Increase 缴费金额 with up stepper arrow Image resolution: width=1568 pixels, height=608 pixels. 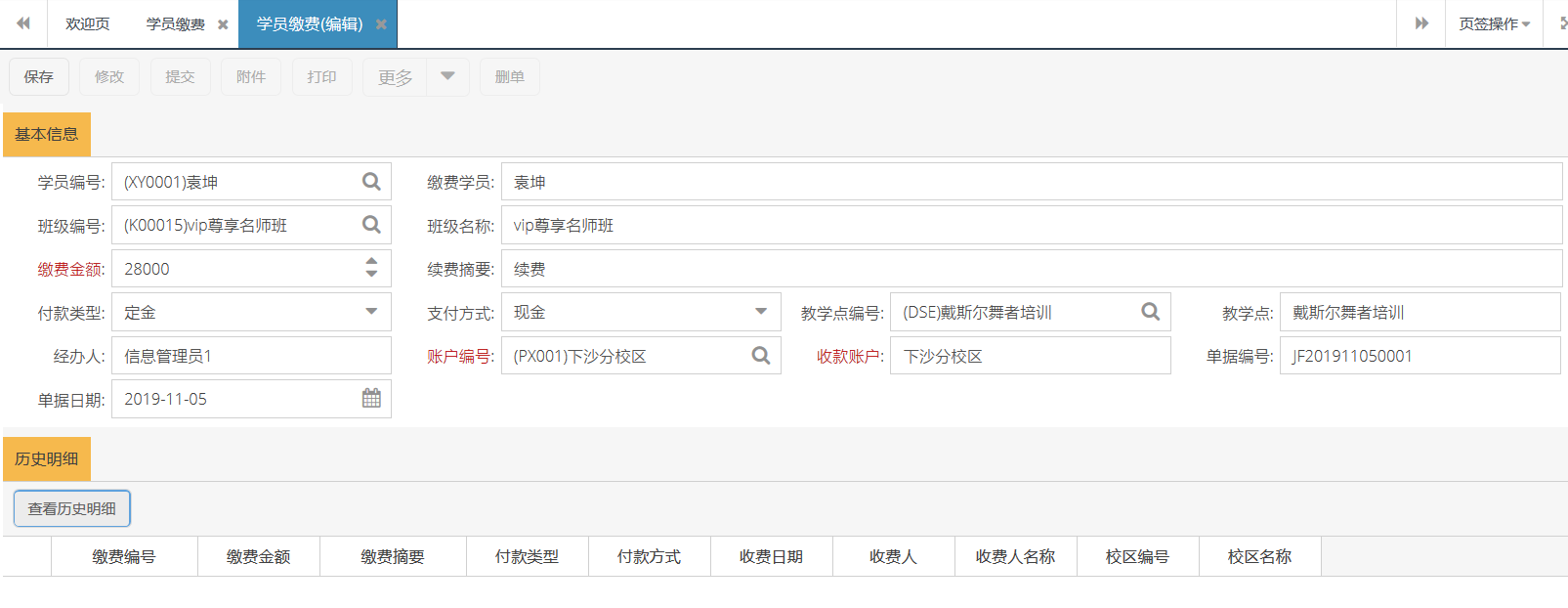(x=371, y=262)
